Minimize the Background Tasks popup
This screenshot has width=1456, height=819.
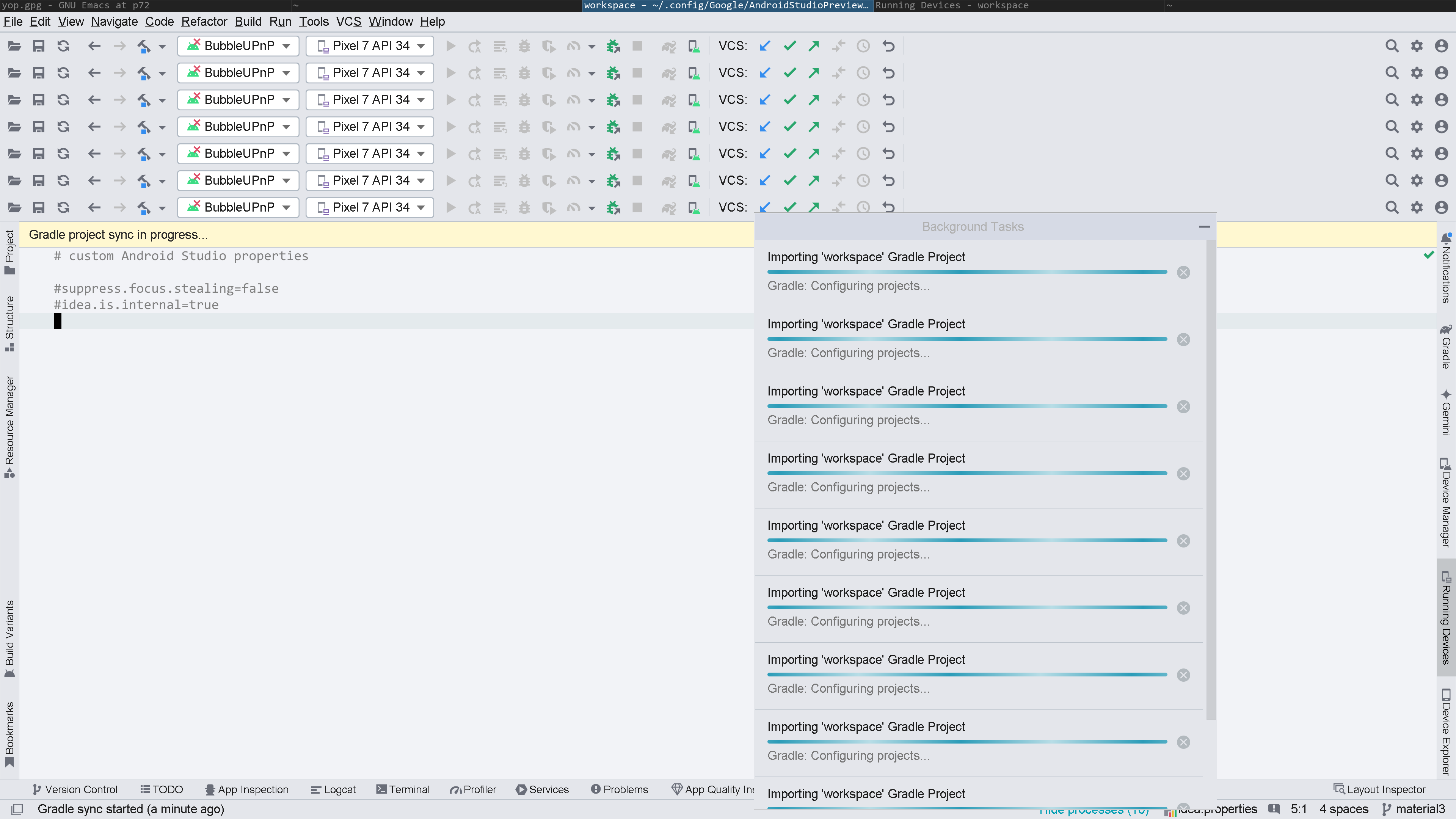(1204, 227)
